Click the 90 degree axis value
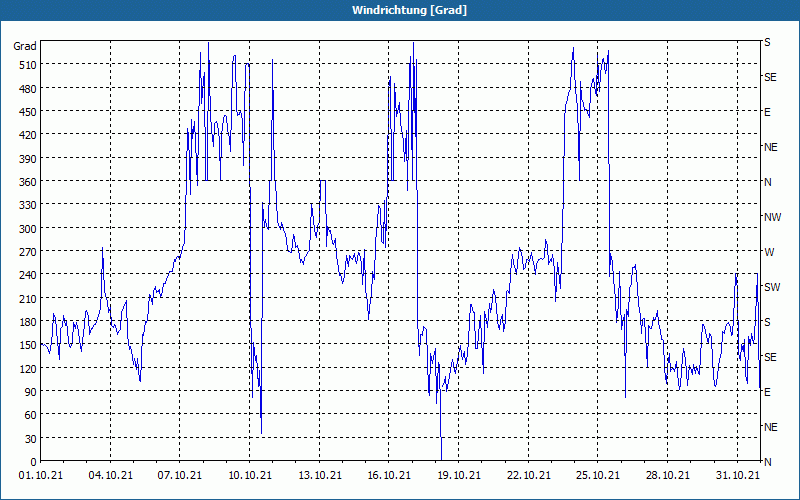Image resolution: width=800 pixels, height=500 pixels. pos(31,392)
